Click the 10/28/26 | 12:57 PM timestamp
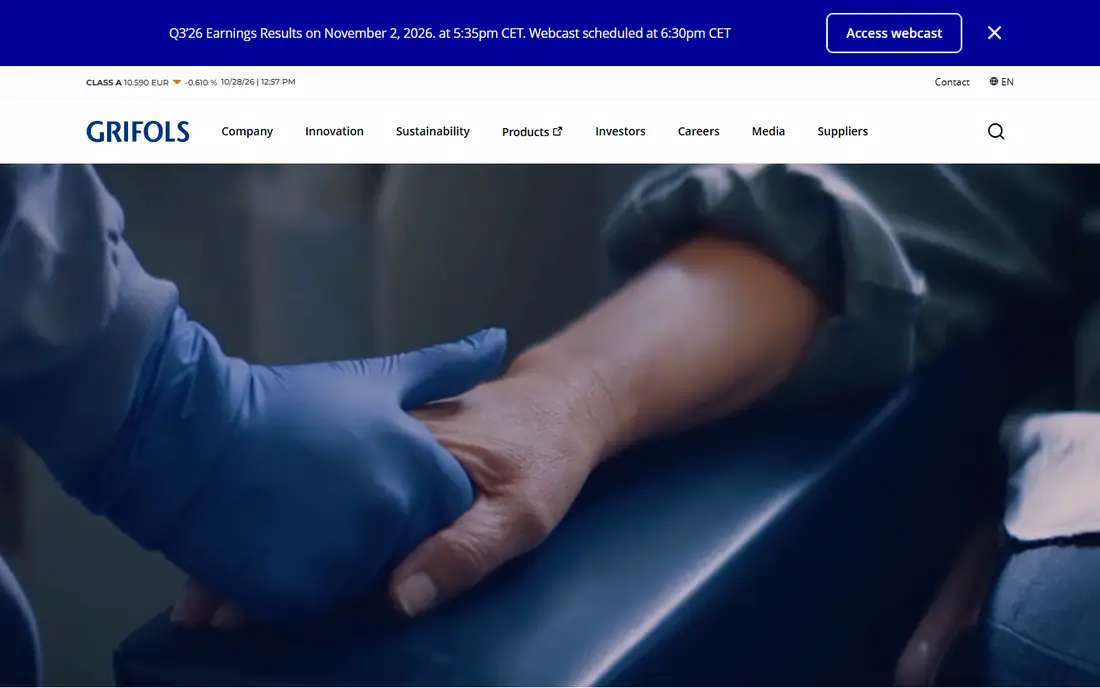 tap(258, 82)
